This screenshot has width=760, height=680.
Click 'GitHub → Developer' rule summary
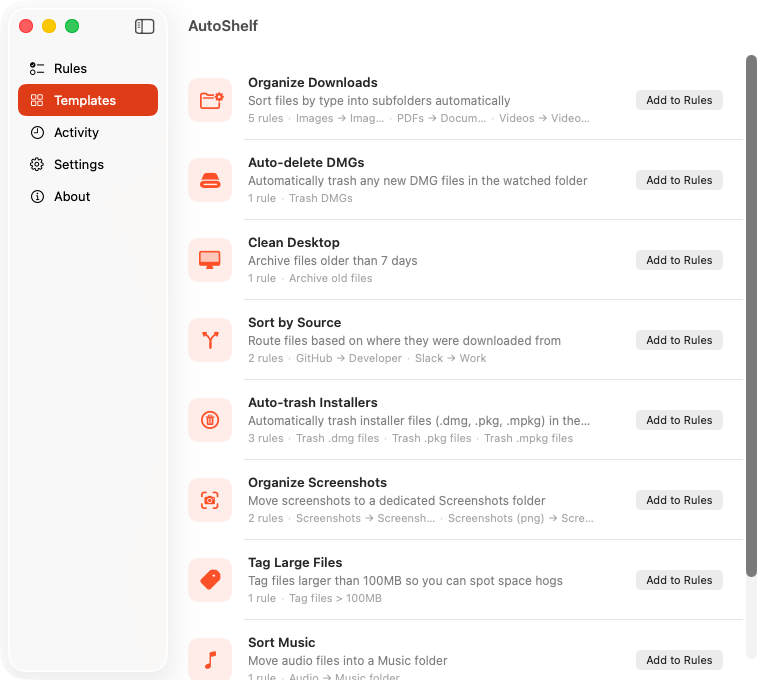(x=349, y=358)
